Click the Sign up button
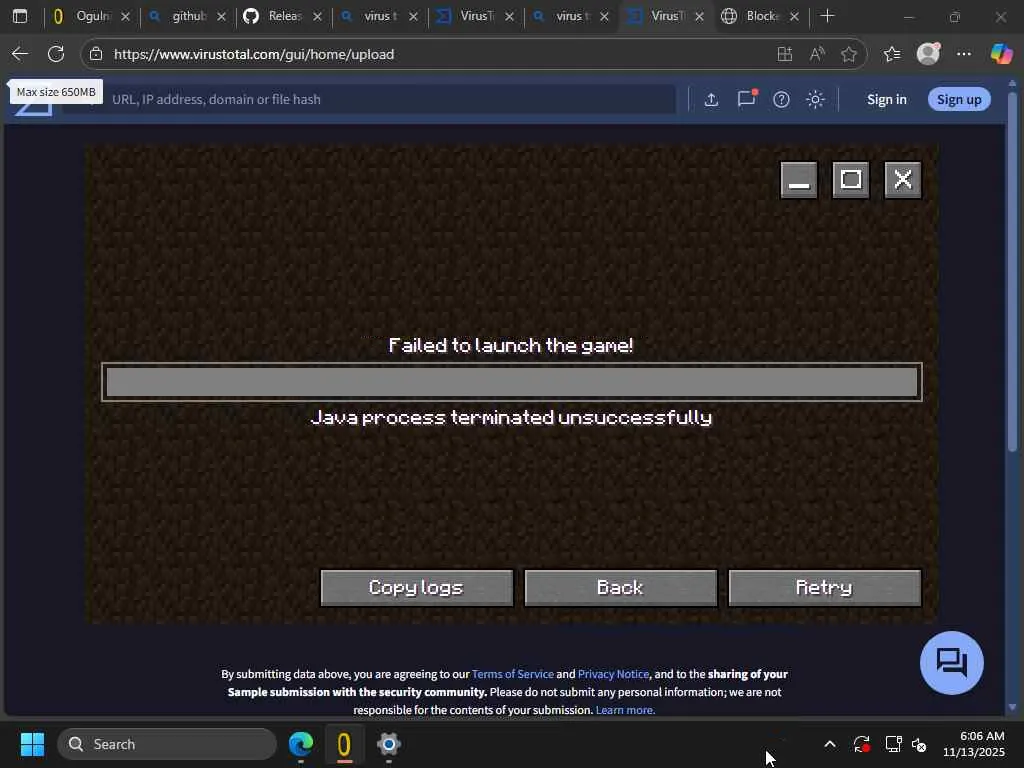The height and width of the screenshot is (768, 1024). (x=959, y=99)
